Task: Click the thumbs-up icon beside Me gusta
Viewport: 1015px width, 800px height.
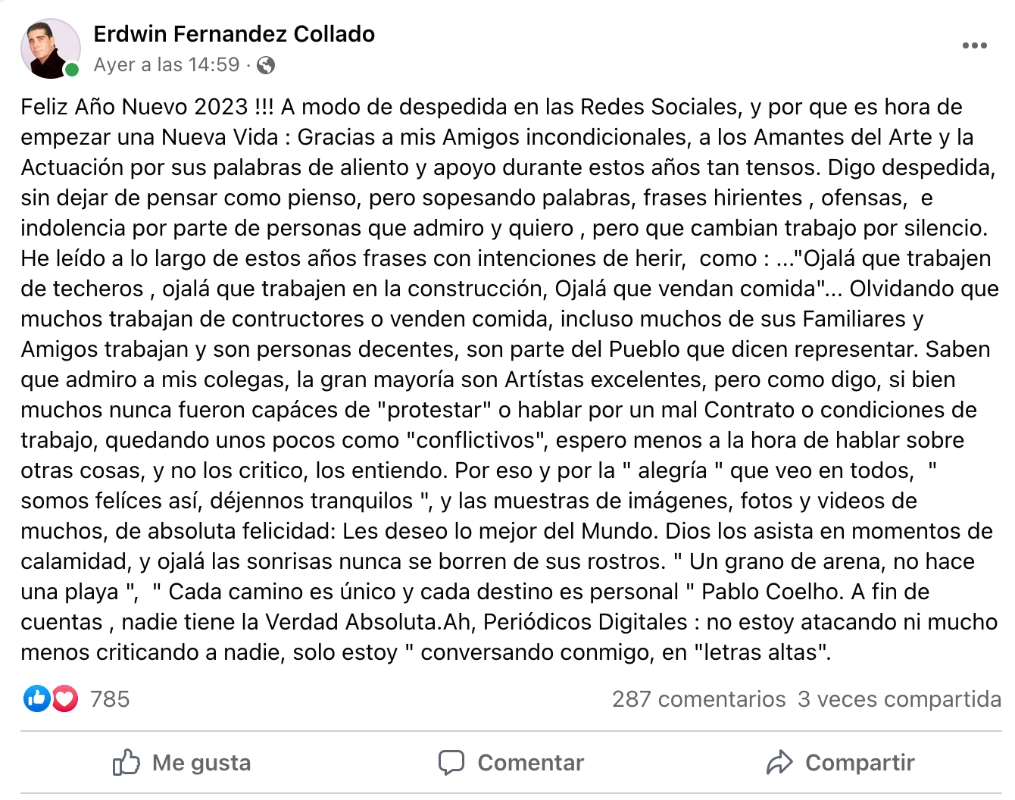Action: click(x=127, y=763)
